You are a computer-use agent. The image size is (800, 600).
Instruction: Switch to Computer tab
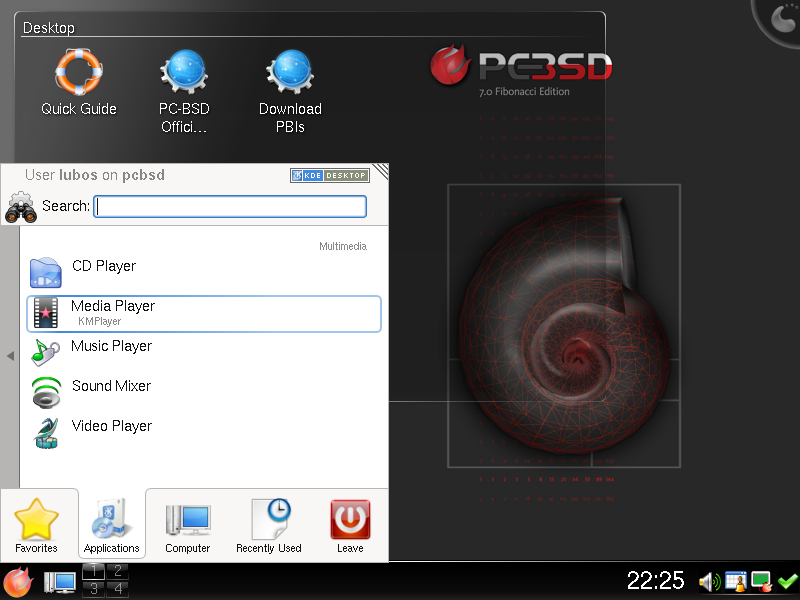click(187, 526)
